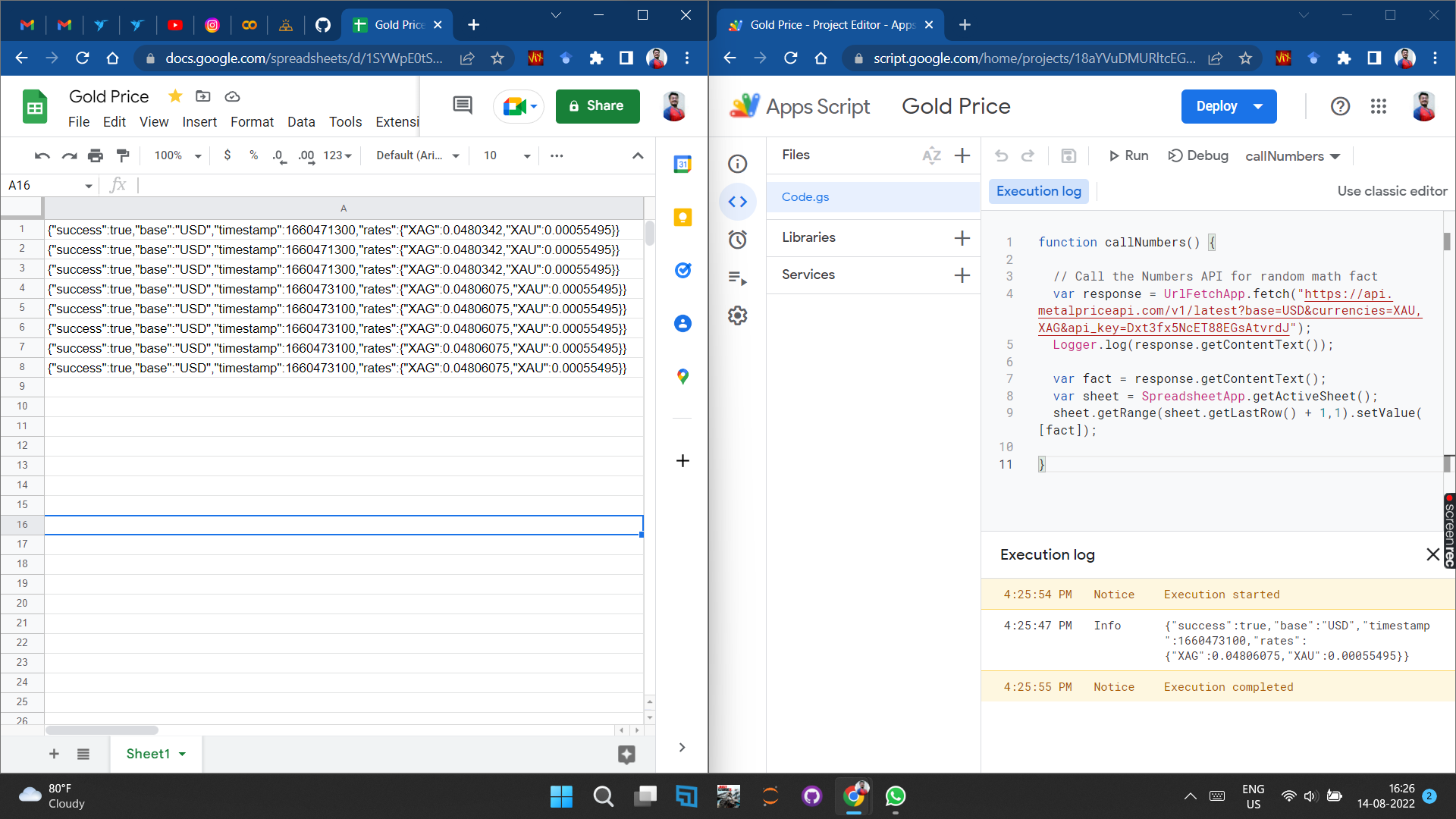Open WhatsApp from the Windows taskbar
This screenshot has height=819, width=1456.
(x=896, y=796)
